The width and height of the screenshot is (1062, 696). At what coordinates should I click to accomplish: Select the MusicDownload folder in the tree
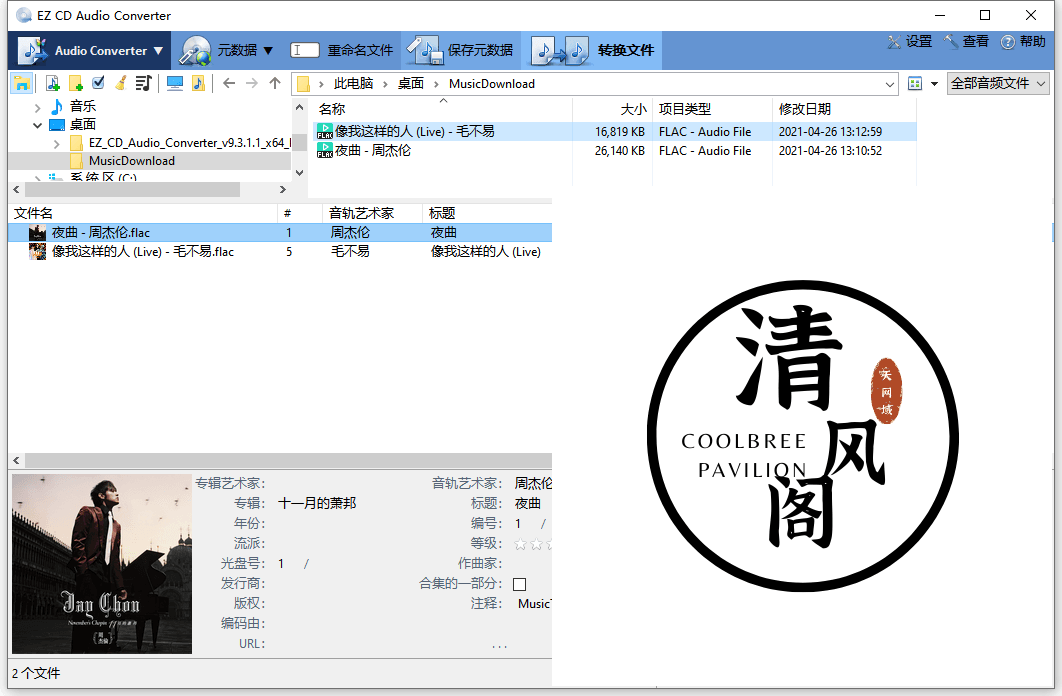132,161
